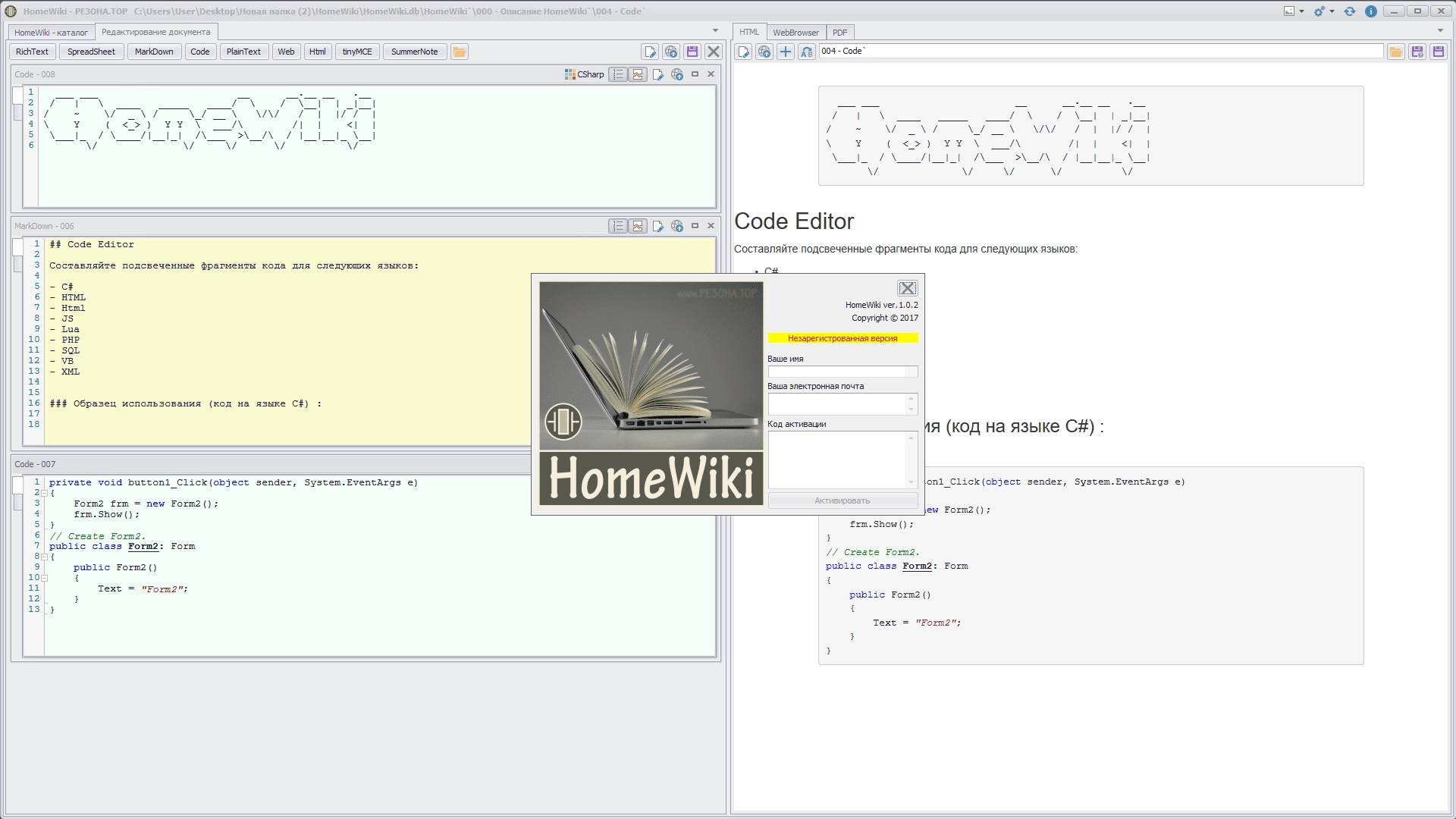This screenshot has height=819, width=1456.
Task: Collapse the constructor fold at line 10
Action: click(44, 578)
